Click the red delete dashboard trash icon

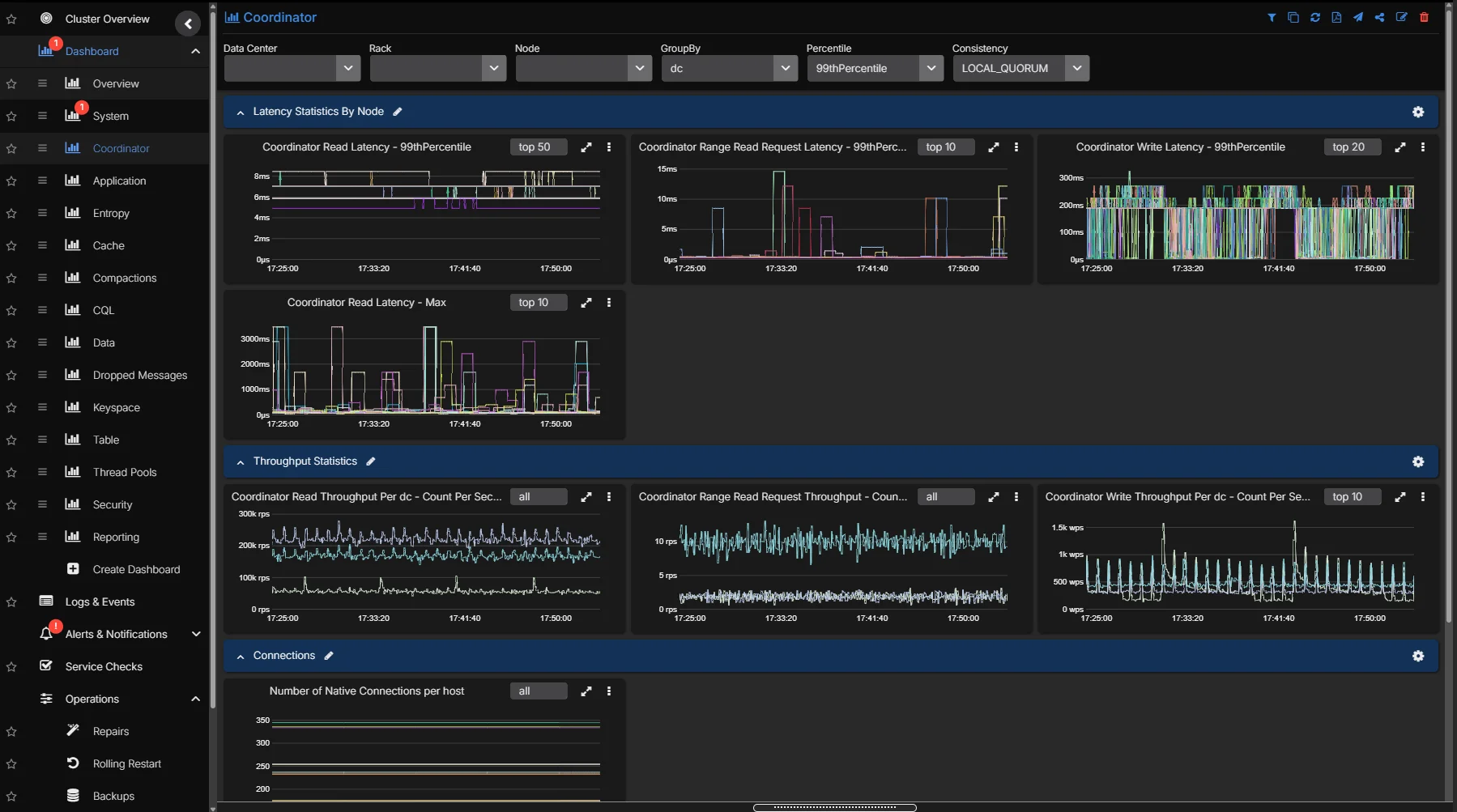tap(1424, 18)
